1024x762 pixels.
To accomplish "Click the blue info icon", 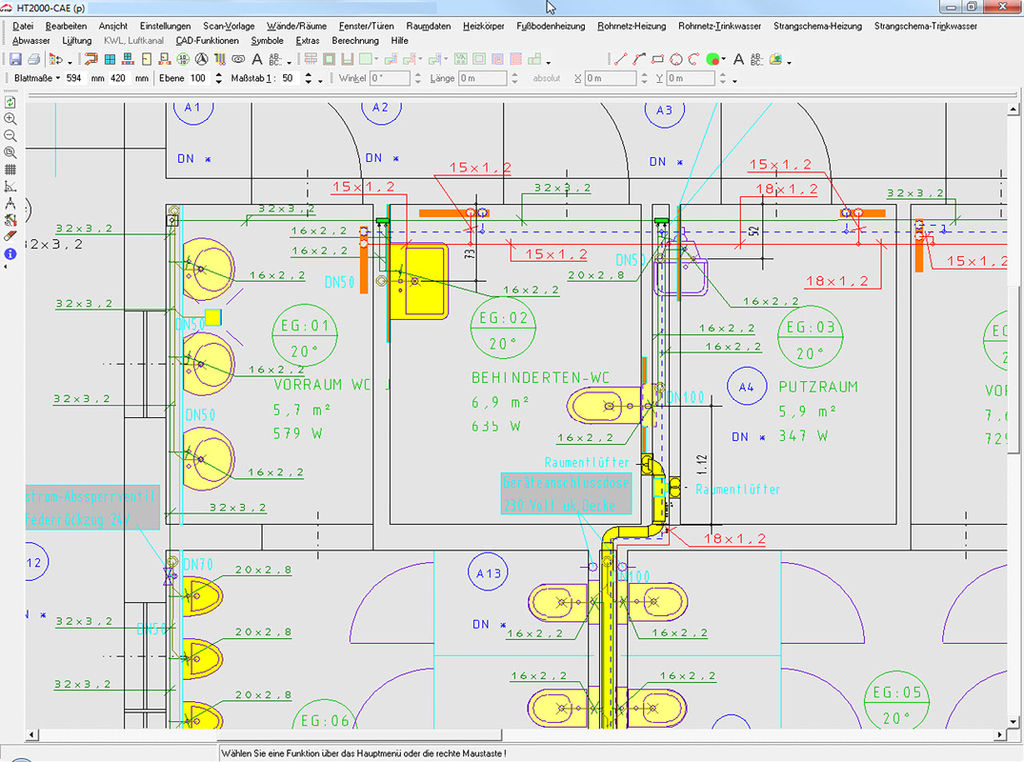I will point(10,254).
